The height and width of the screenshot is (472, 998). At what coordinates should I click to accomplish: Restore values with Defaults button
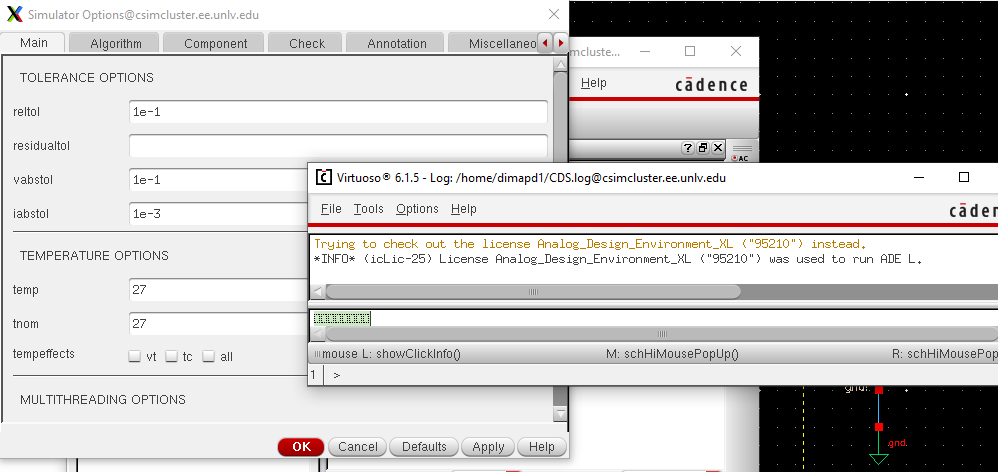(x=424, y=447)
